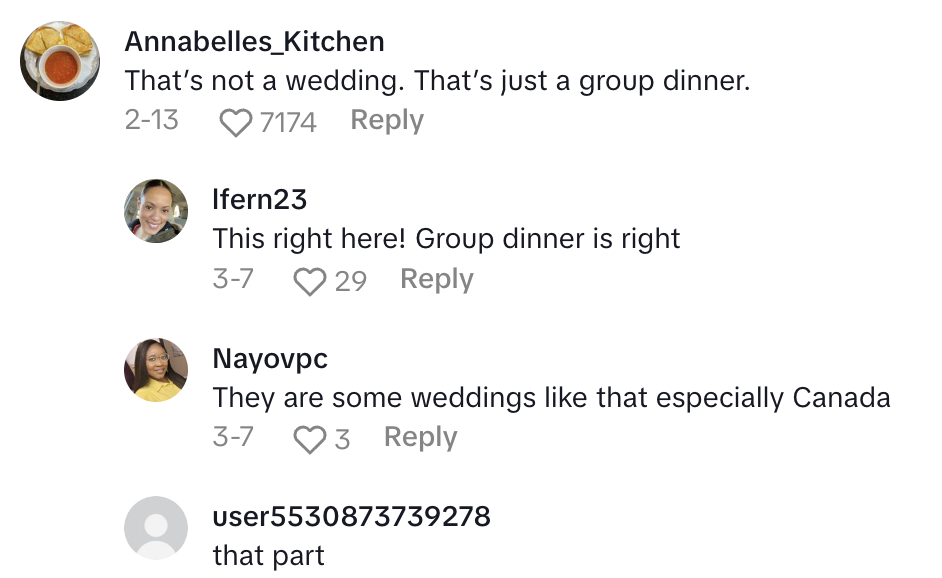Click the 2-13 comment date
Viewport: 942px width, 578px height.
152,121
